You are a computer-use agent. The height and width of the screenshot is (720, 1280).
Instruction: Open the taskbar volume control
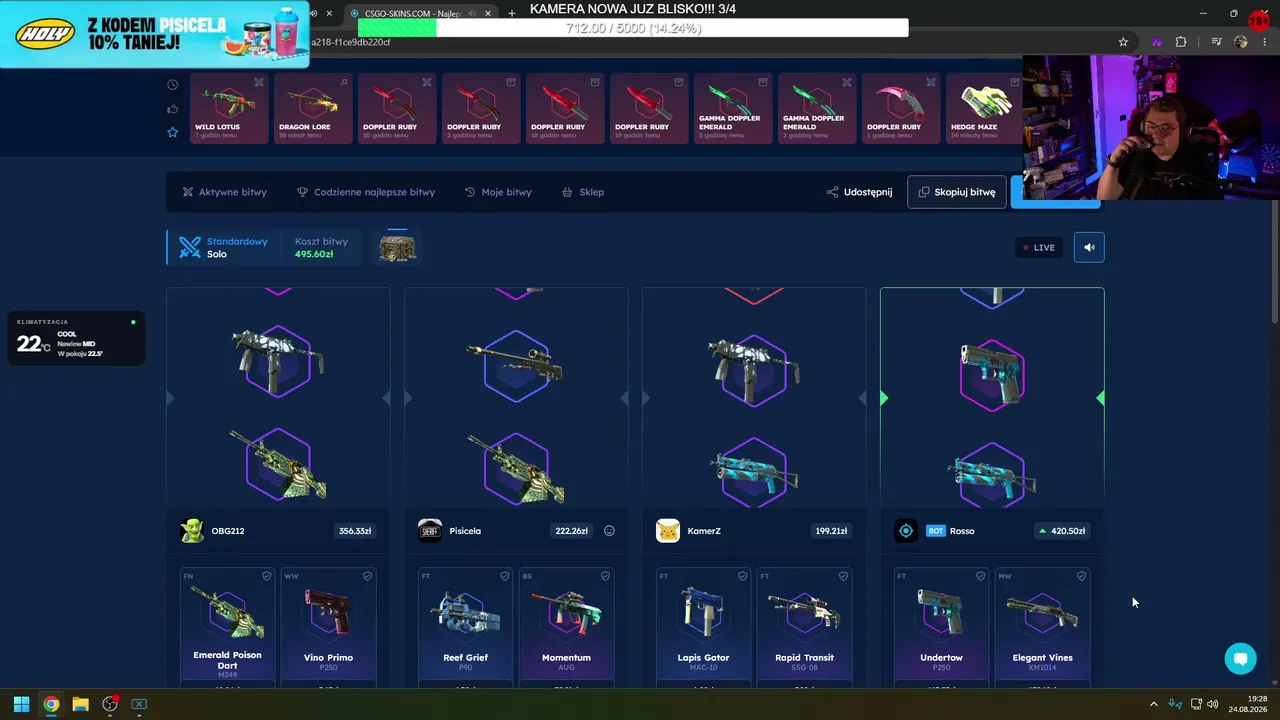tap(1212, 704)
